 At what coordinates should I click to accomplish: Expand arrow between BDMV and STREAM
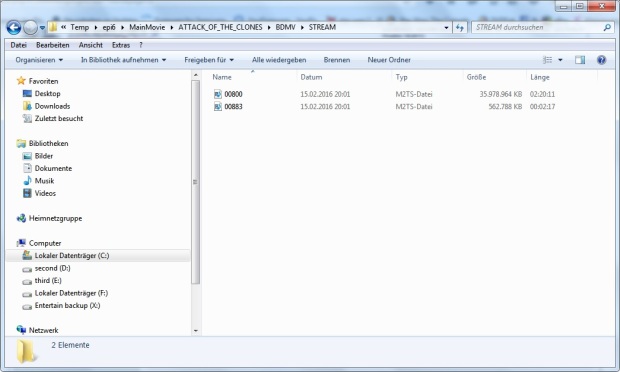click(302, 27)
